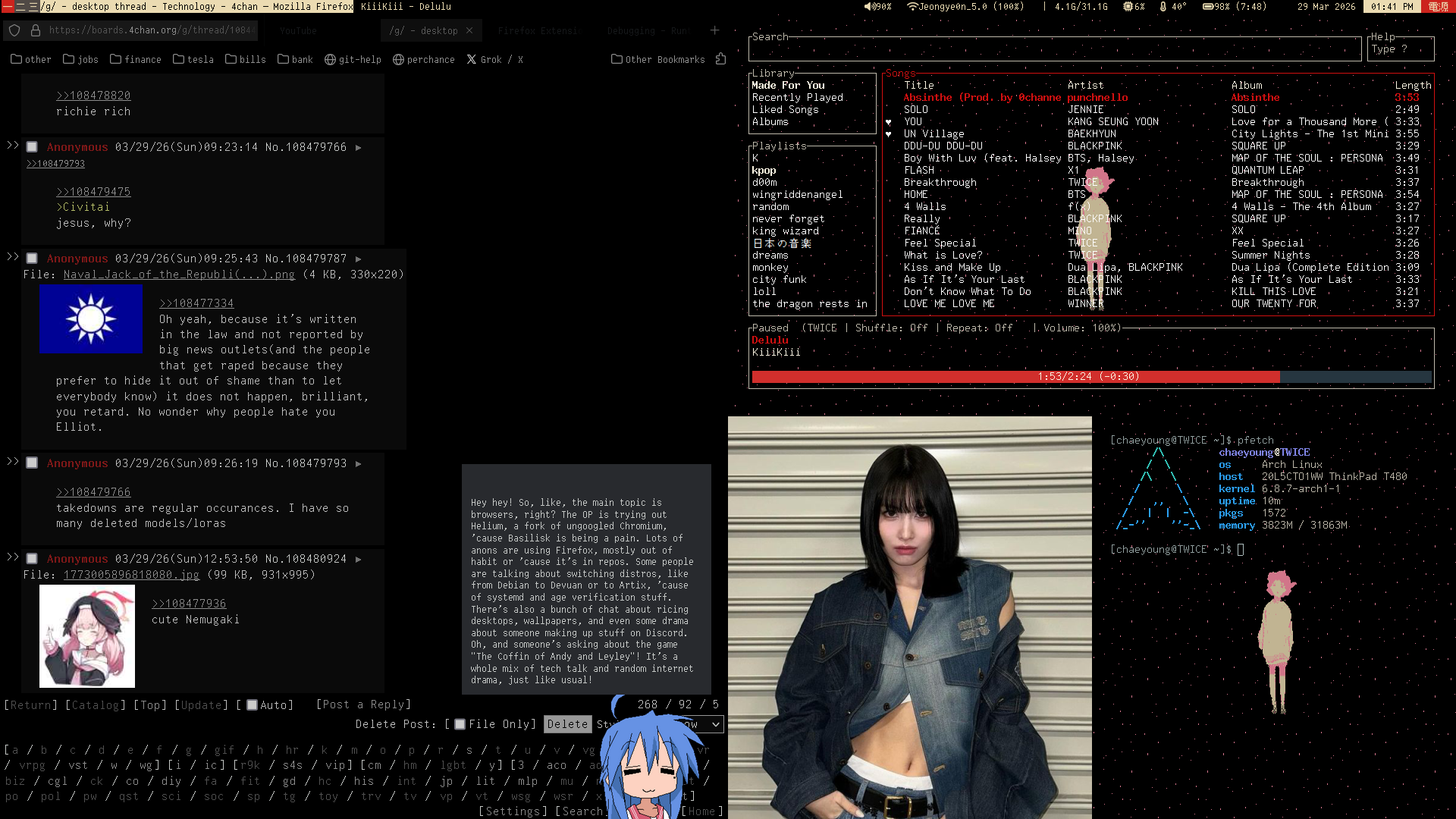Switch to the YouTube tab
Screen dimensions: 1456x819
click(x=298, y=30)
